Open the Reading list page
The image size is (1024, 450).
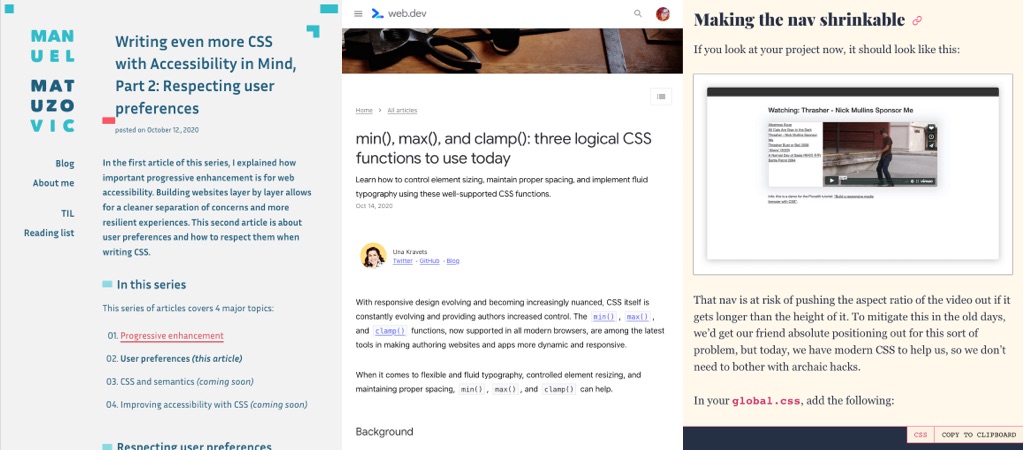click(x=49, y=233)
